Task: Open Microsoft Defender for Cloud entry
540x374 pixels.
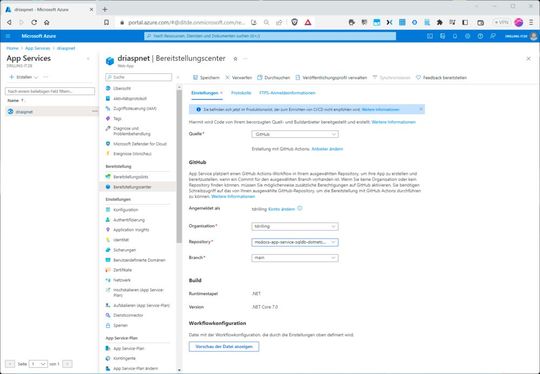Action: 139,144
